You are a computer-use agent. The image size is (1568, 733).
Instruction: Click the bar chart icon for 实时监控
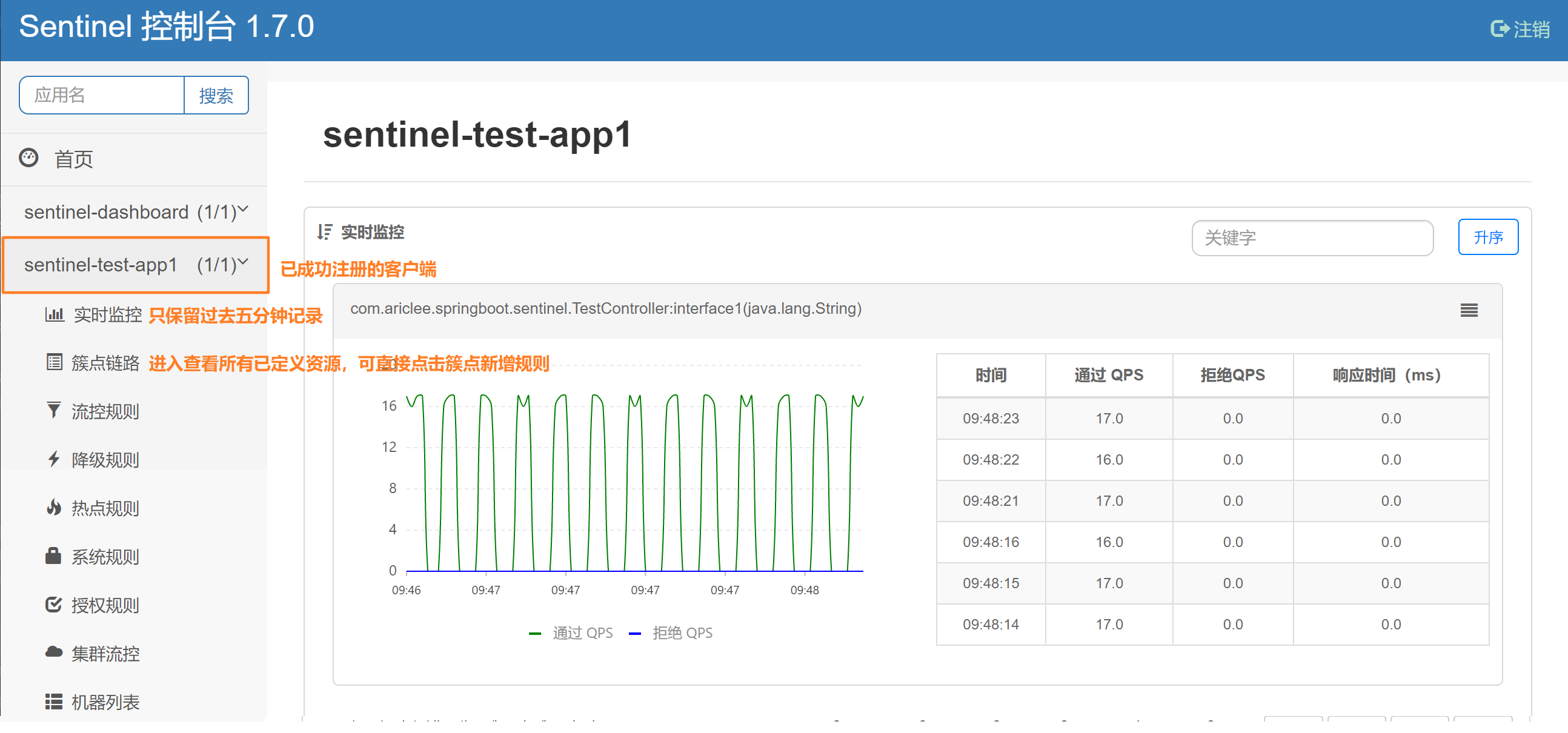click(x=54, y=315)
